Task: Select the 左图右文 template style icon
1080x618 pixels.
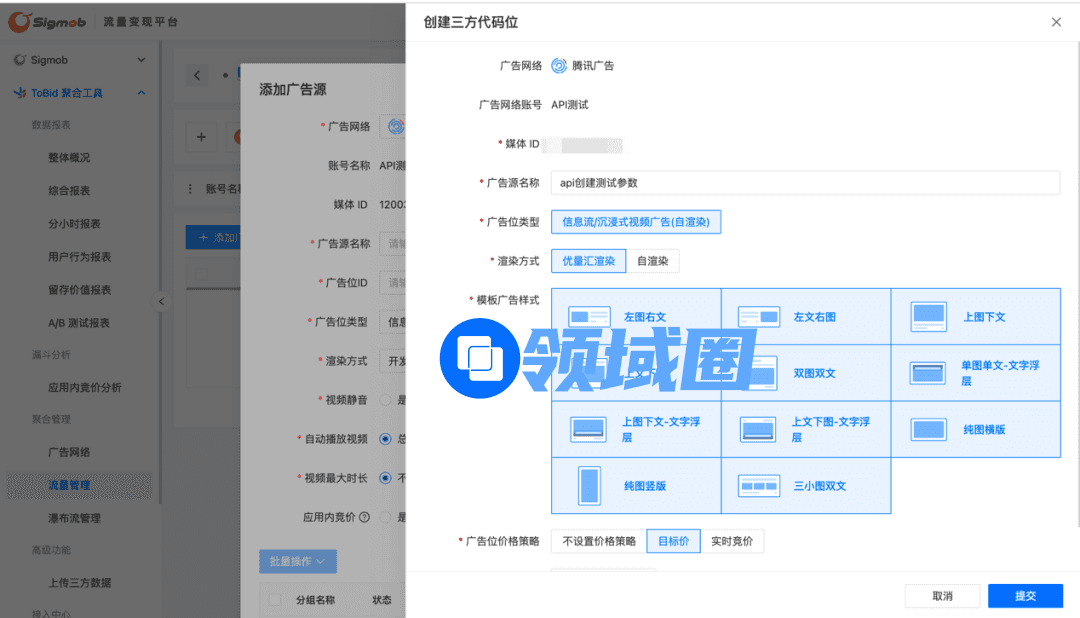Action: point(589,317)
